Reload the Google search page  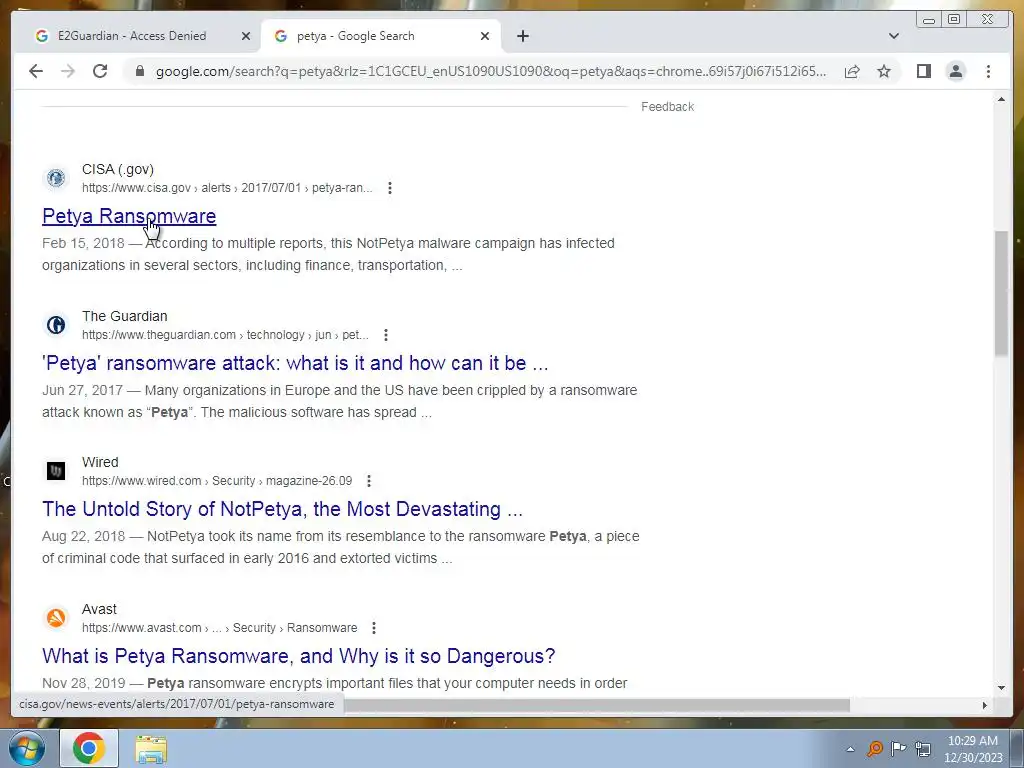pos(100,71)
